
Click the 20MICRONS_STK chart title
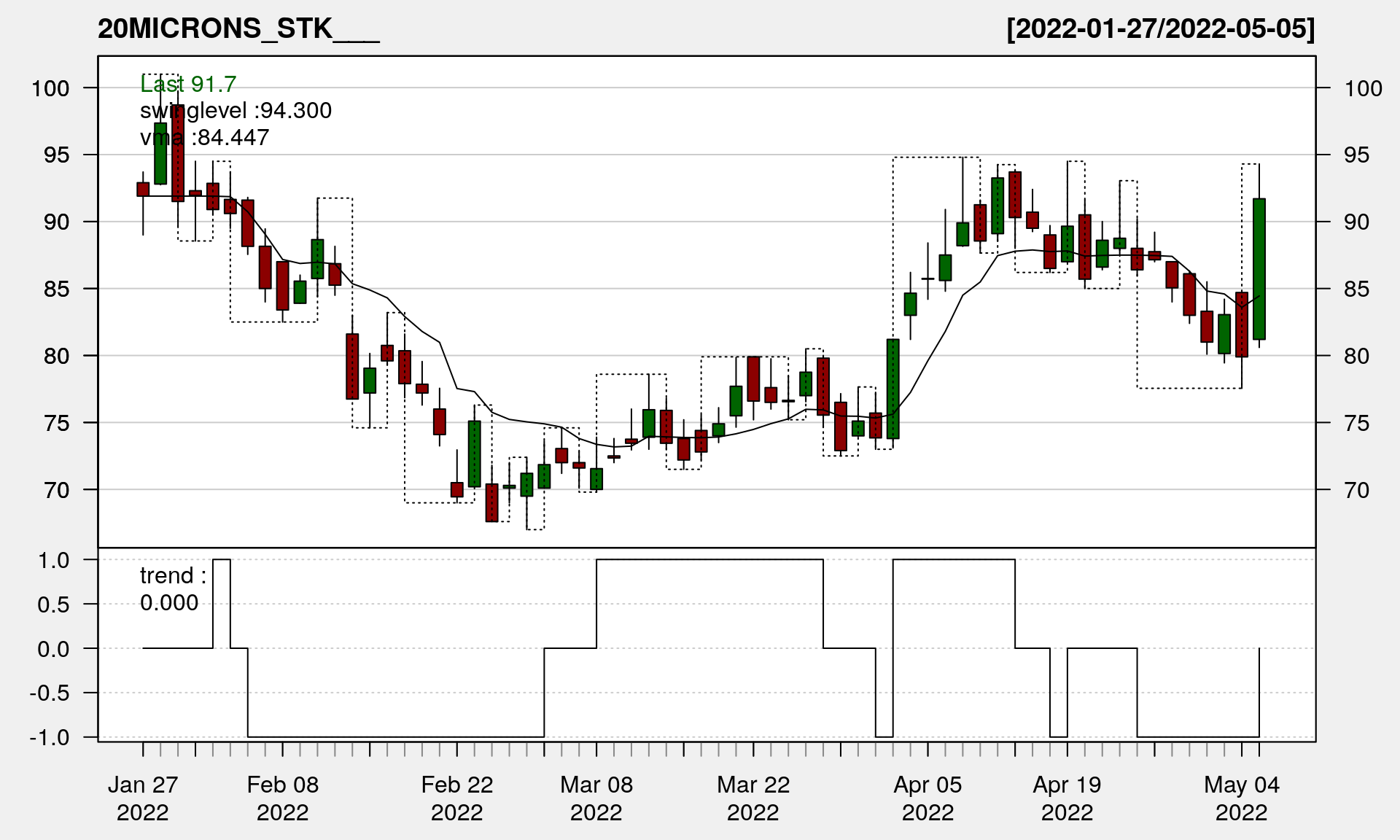pos(238,28)
